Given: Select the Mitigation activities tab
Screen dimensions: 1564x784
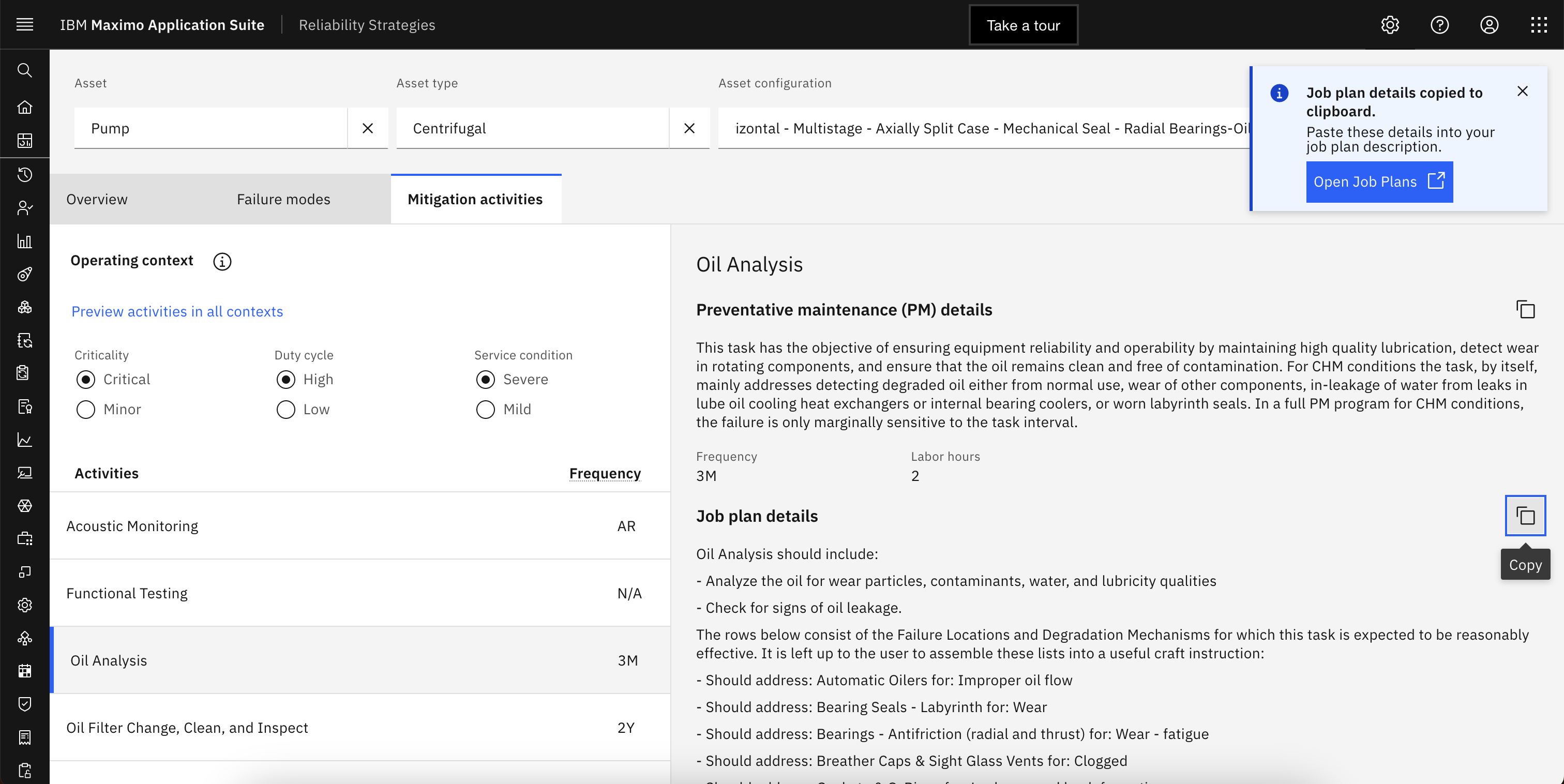Looking at the screenshot, I should point(475,199).
